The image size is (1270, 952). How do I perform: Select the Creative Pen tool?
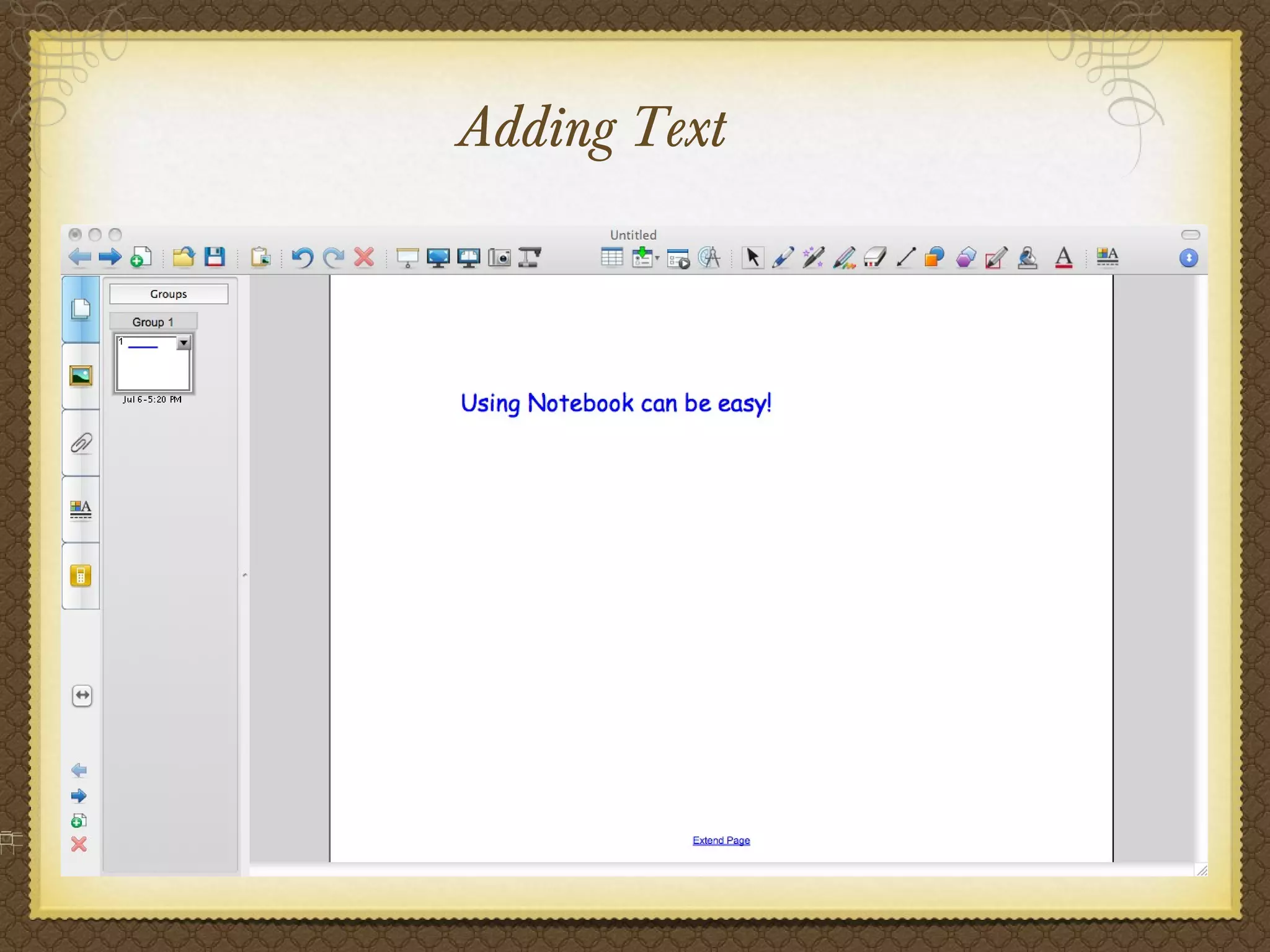point(844,257)
